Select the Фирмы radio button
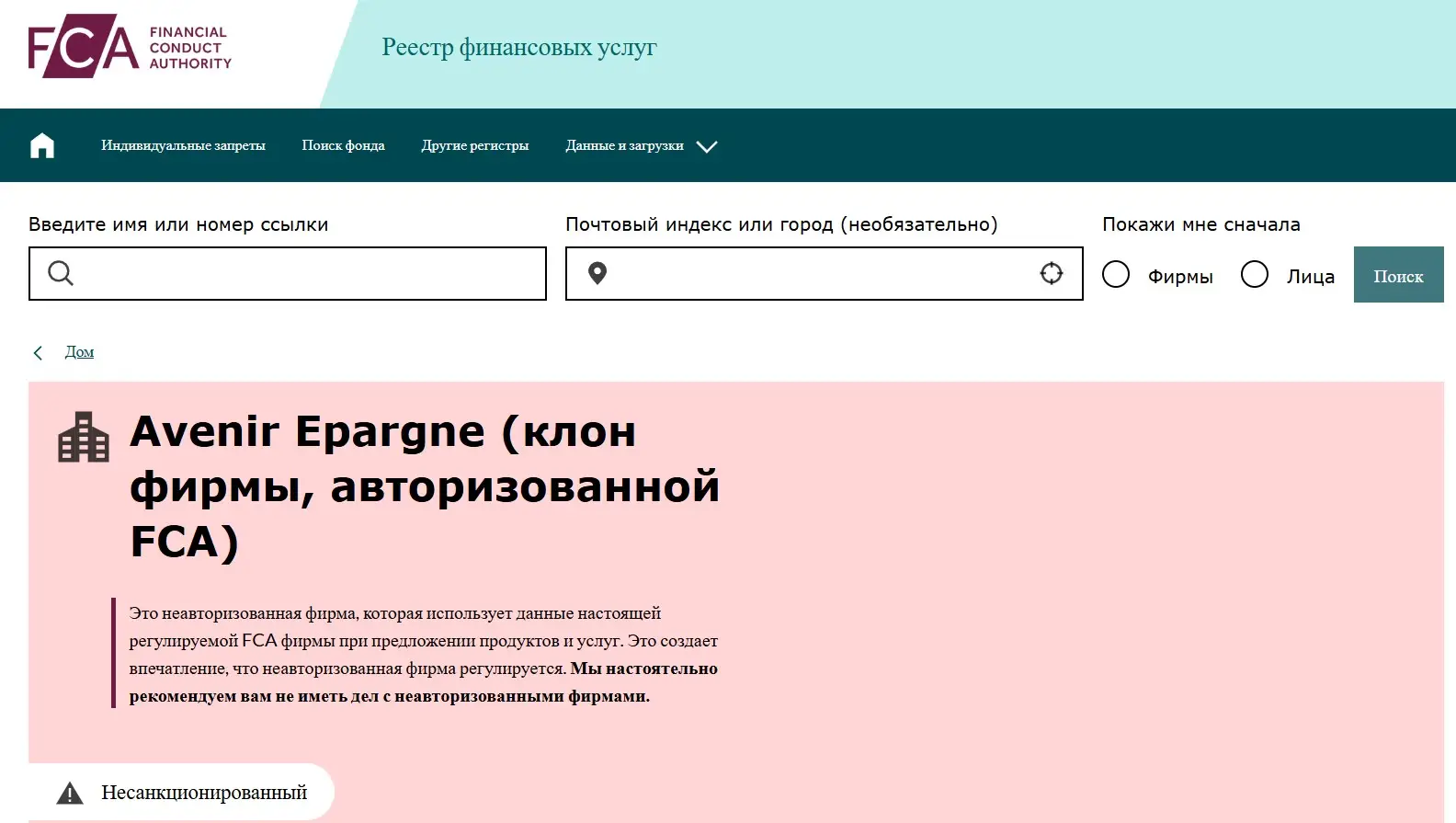The width and height of the screenshot is (1456, 823). click(x=1116, y=274)
